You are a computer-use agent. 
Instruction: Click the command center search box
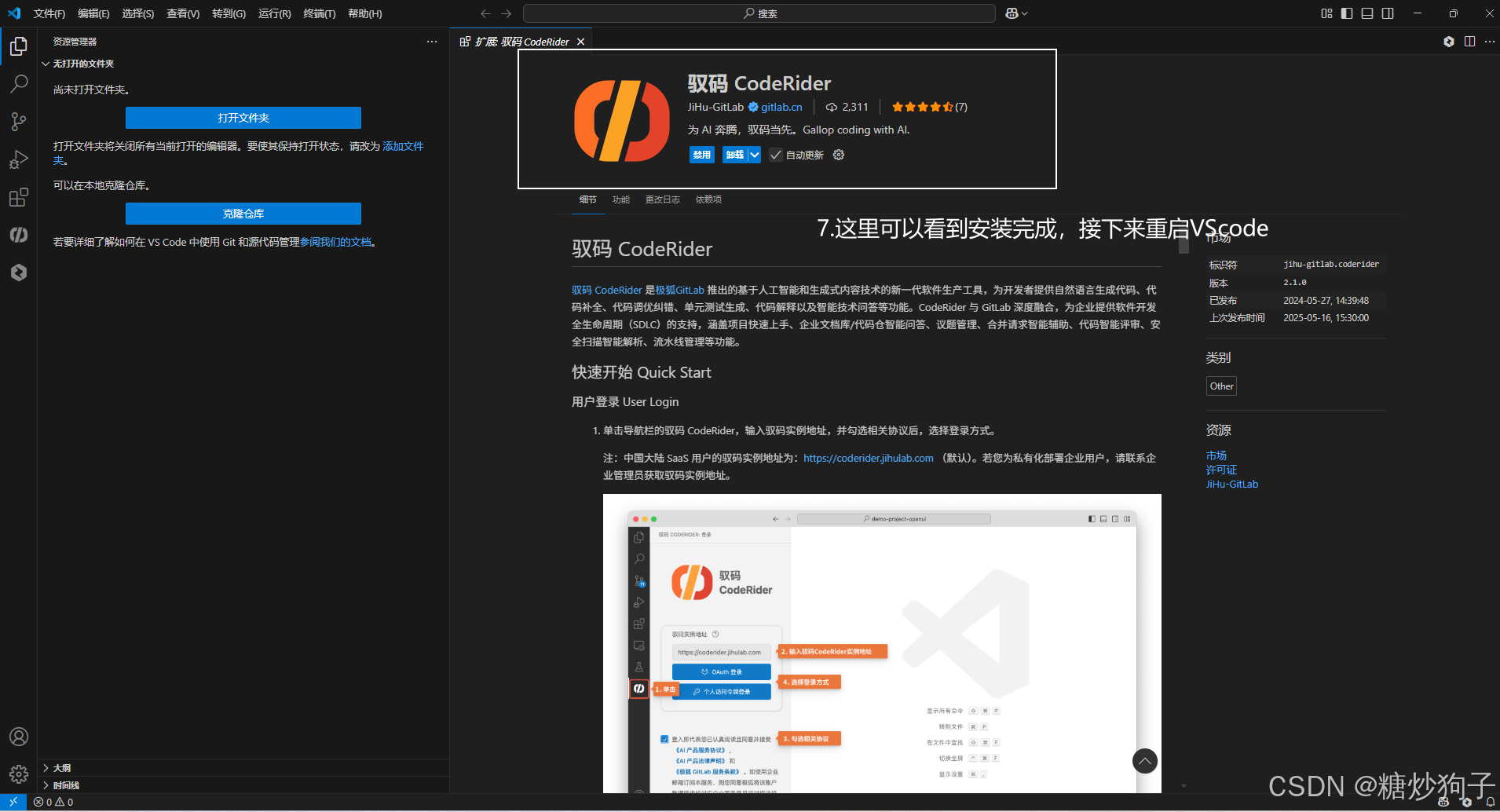(759, 13)
